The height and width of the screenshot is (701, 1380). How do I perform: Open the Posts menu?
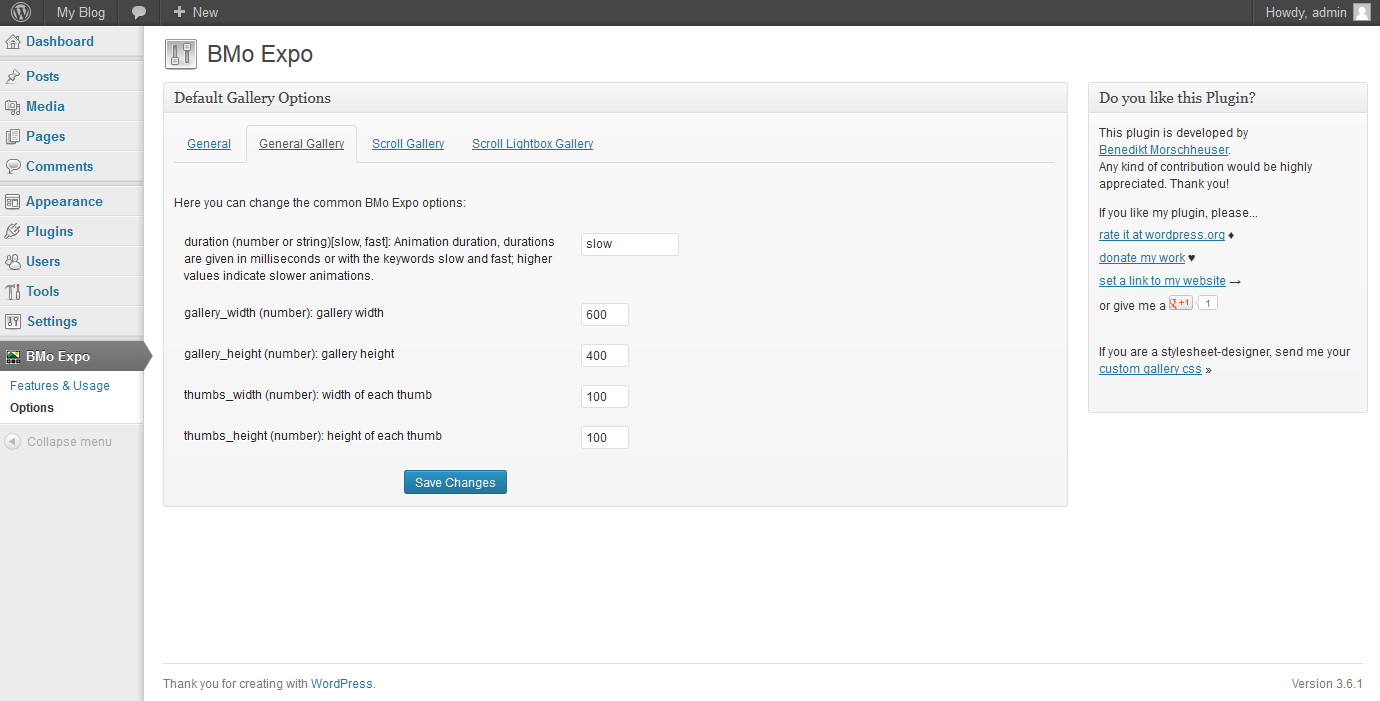43,76
